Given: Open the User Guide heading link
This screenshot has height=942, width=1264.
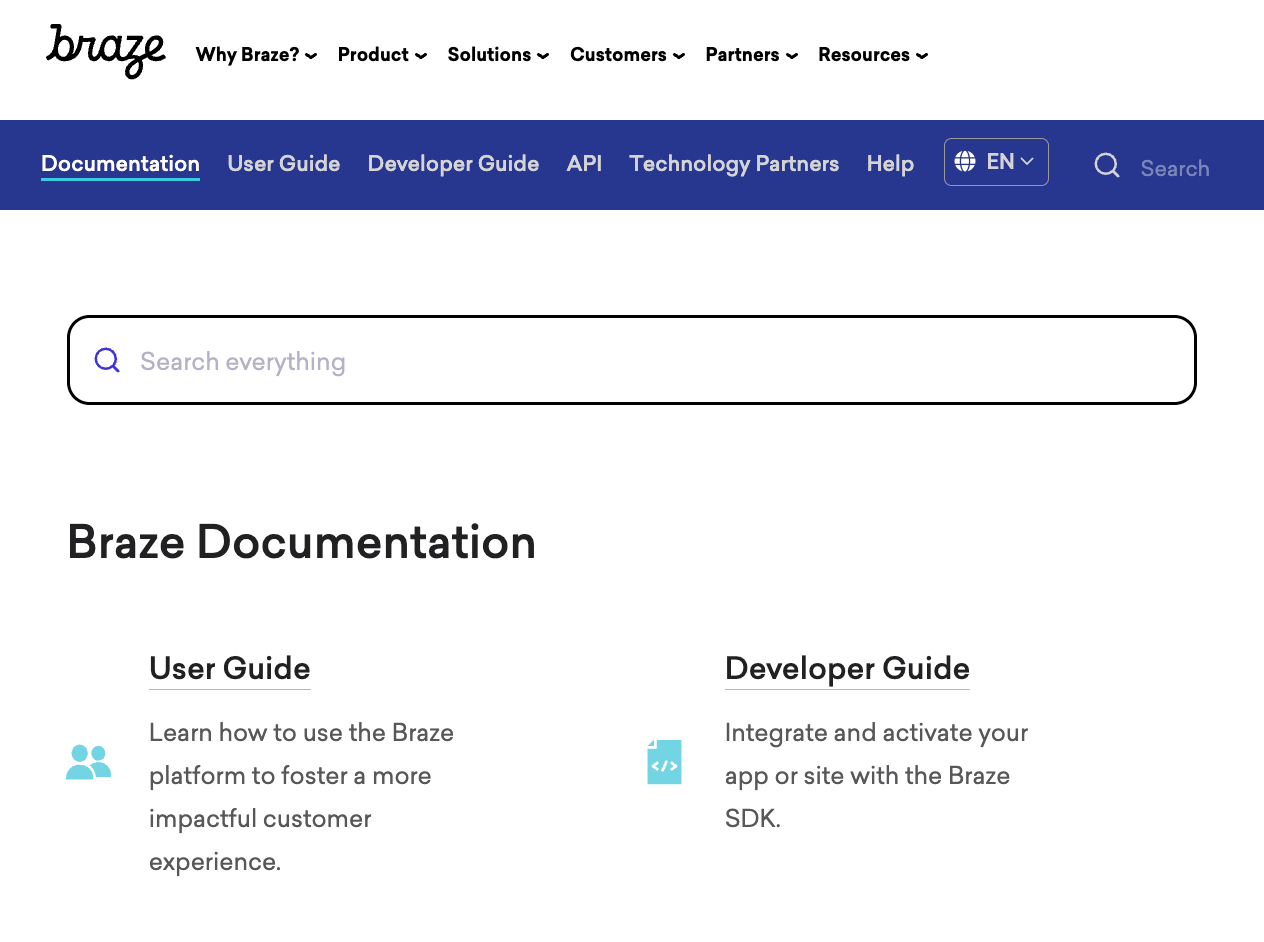Looking at the screenshot, I should point(230,668).
